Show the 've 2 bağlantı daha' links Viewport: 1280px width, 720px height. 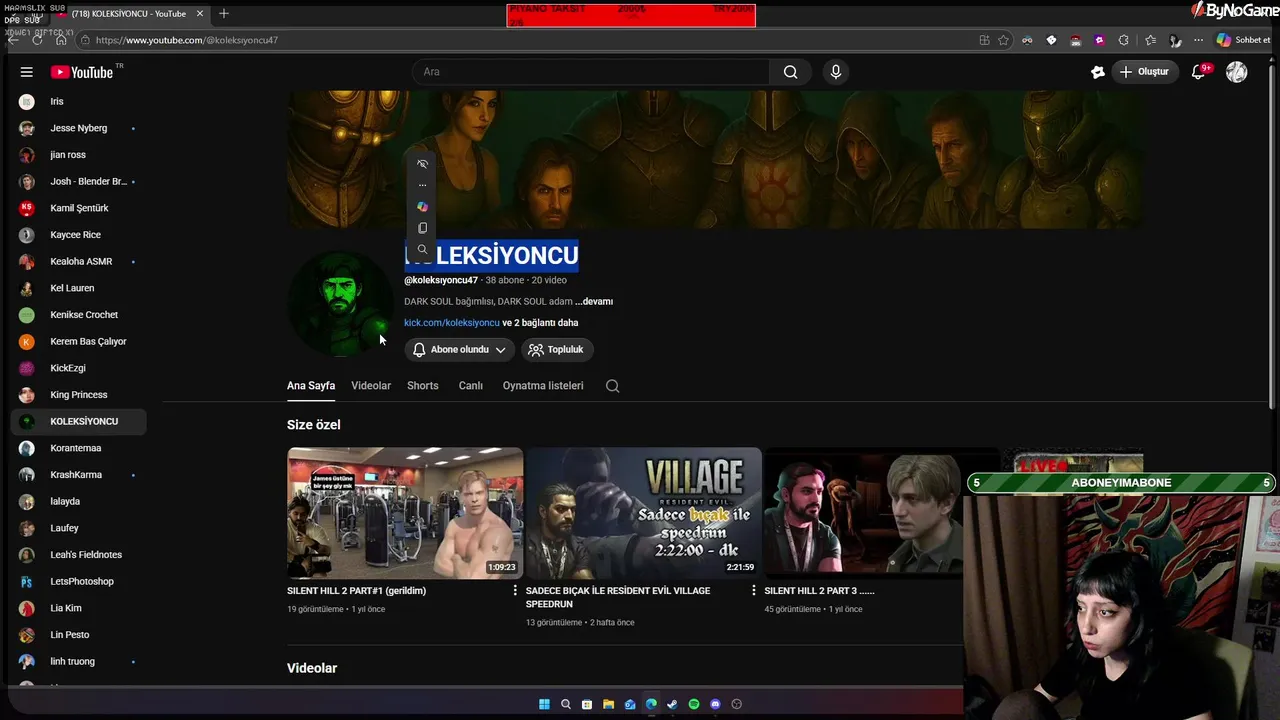tap(540, 323)
